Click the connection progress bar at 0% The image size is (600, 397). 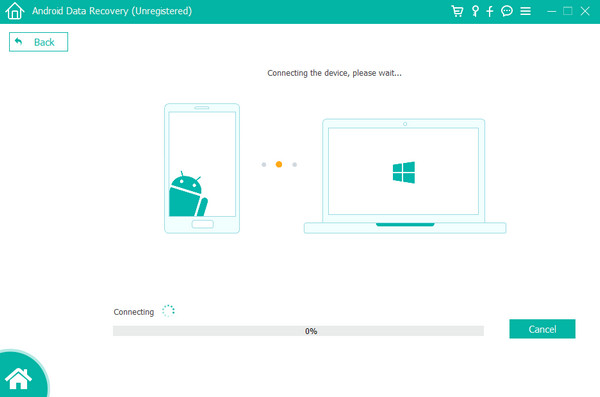pyautogui.click(x=298, y=331)
